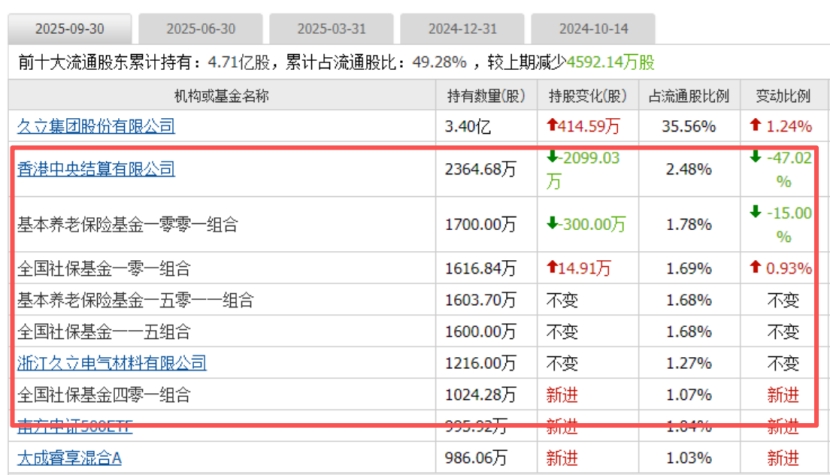The width and height of the screenshot is (830, 475).
Task: Switch to the 2025-09-30 date tab
Action: point(69,29)
